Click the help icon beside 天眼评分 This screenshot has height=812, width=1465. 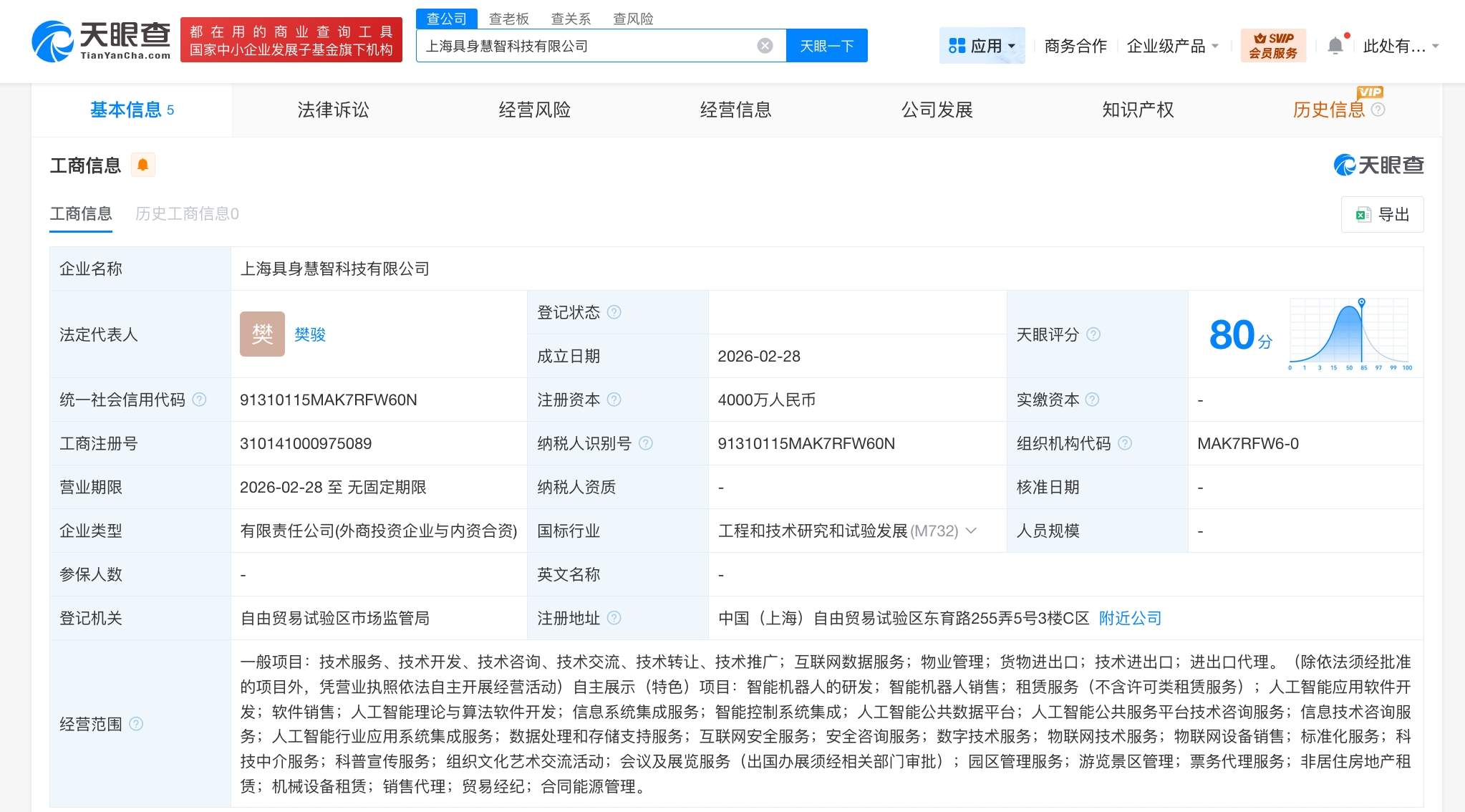coord(1093,334)
